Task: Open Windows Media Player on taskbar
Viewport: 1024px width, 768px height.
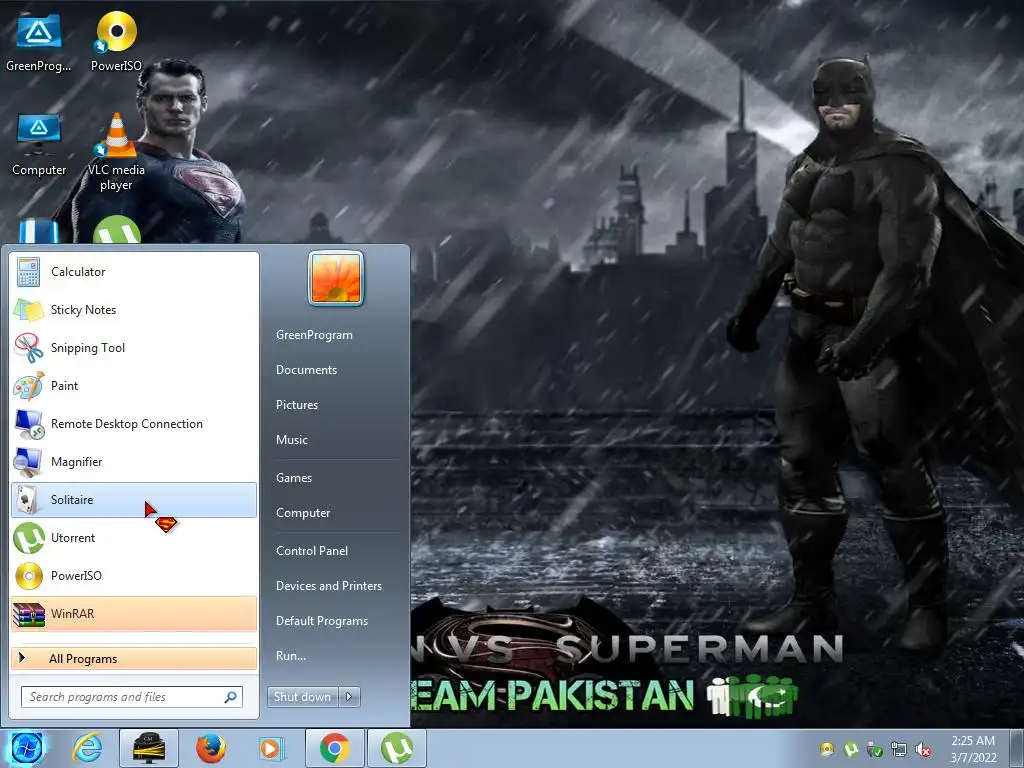Action: [x=271, y=748]
